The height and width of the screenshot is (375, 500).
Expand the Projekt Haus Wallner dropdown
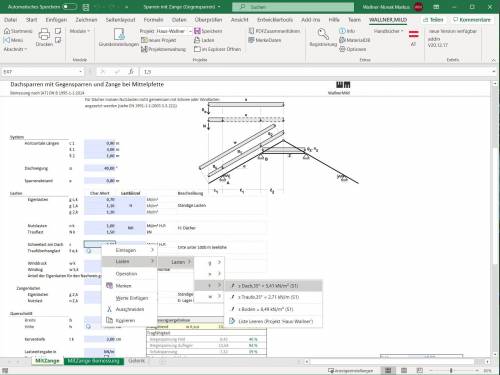coord(190,31)
